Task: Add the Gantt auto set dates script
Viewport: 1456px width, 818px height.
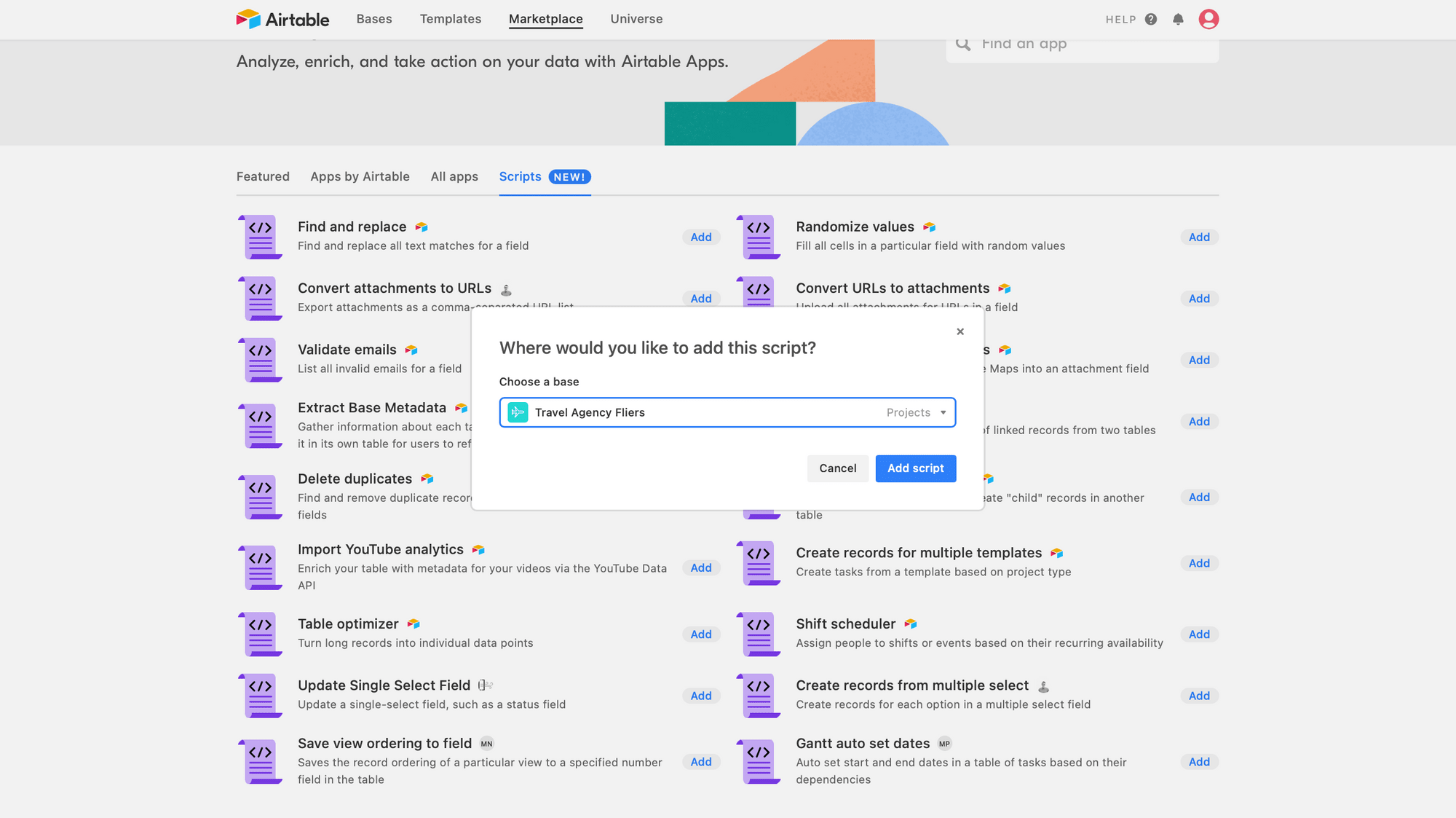Action: click(1199, 762)
